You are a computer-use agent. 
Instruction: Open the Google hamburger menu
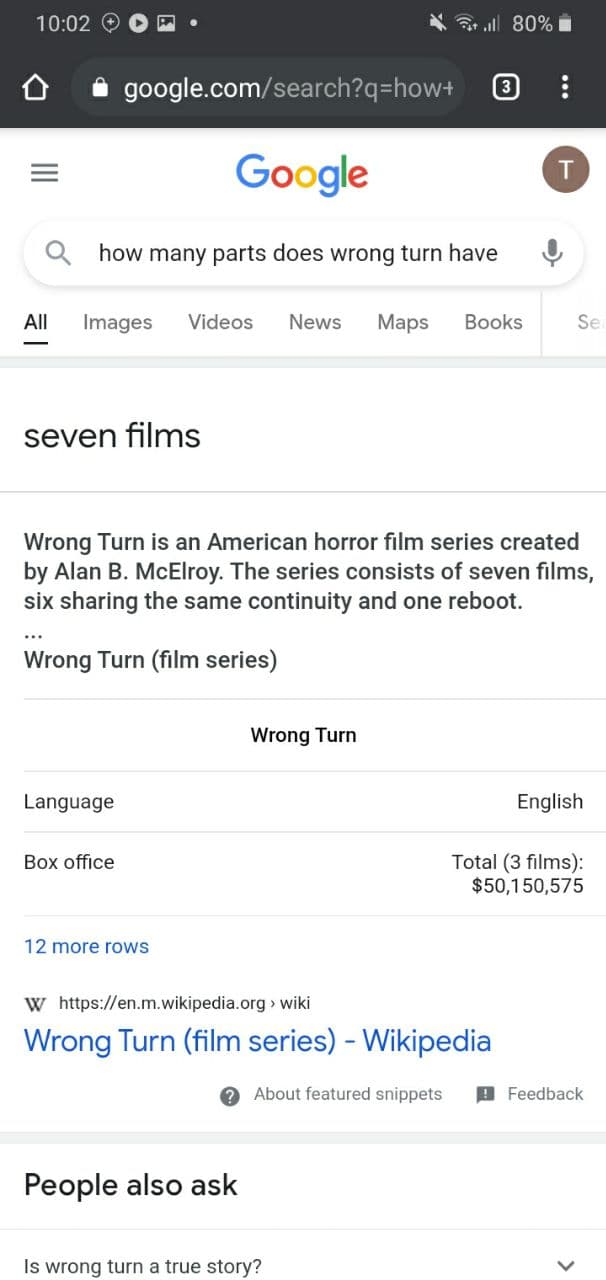tap(43, 173)
